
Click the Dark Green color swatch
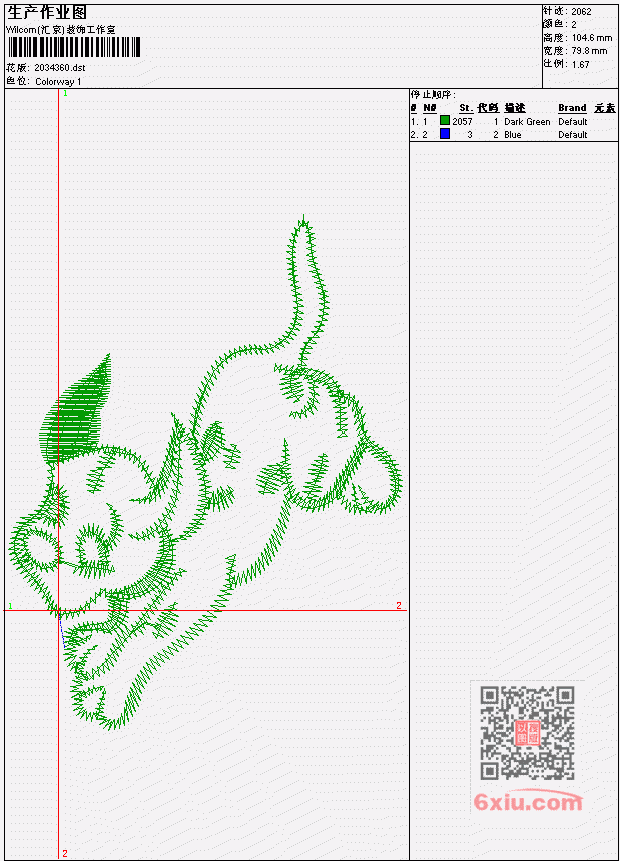click(x=445, y=120)
